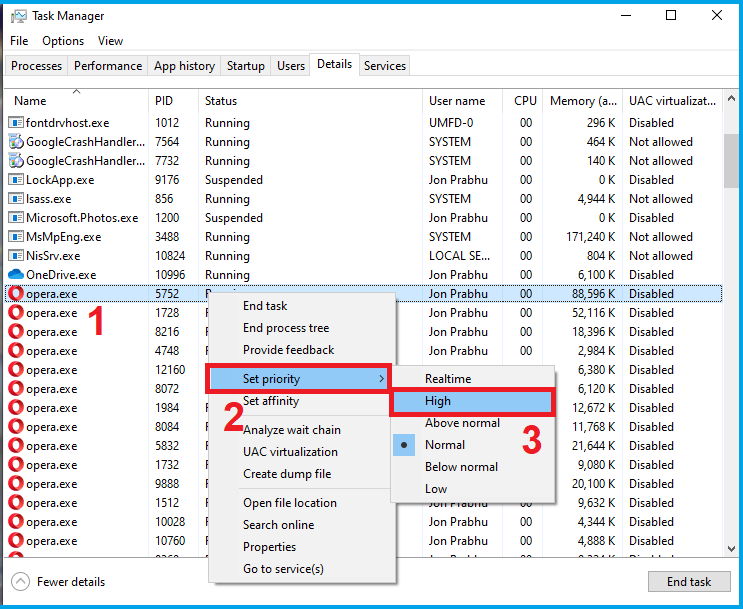Click the LockApp.exe process icon

tap(16, 180)
